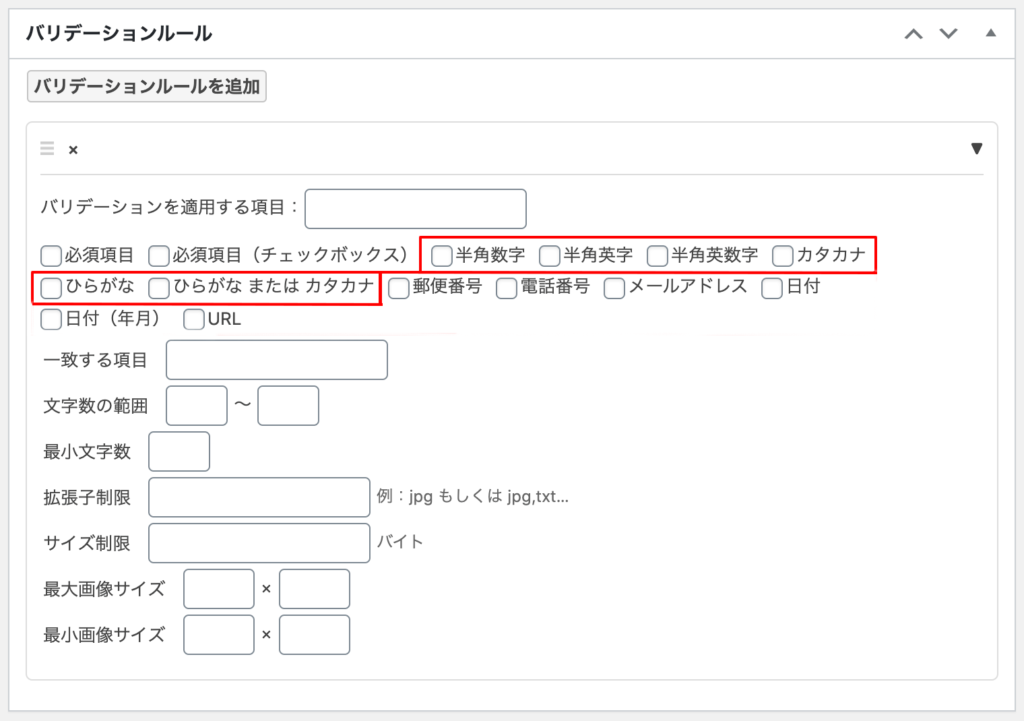Check the 電話番号 checkbox
The height and width of the screenshot is (721, 1024).
pos(507,287)
